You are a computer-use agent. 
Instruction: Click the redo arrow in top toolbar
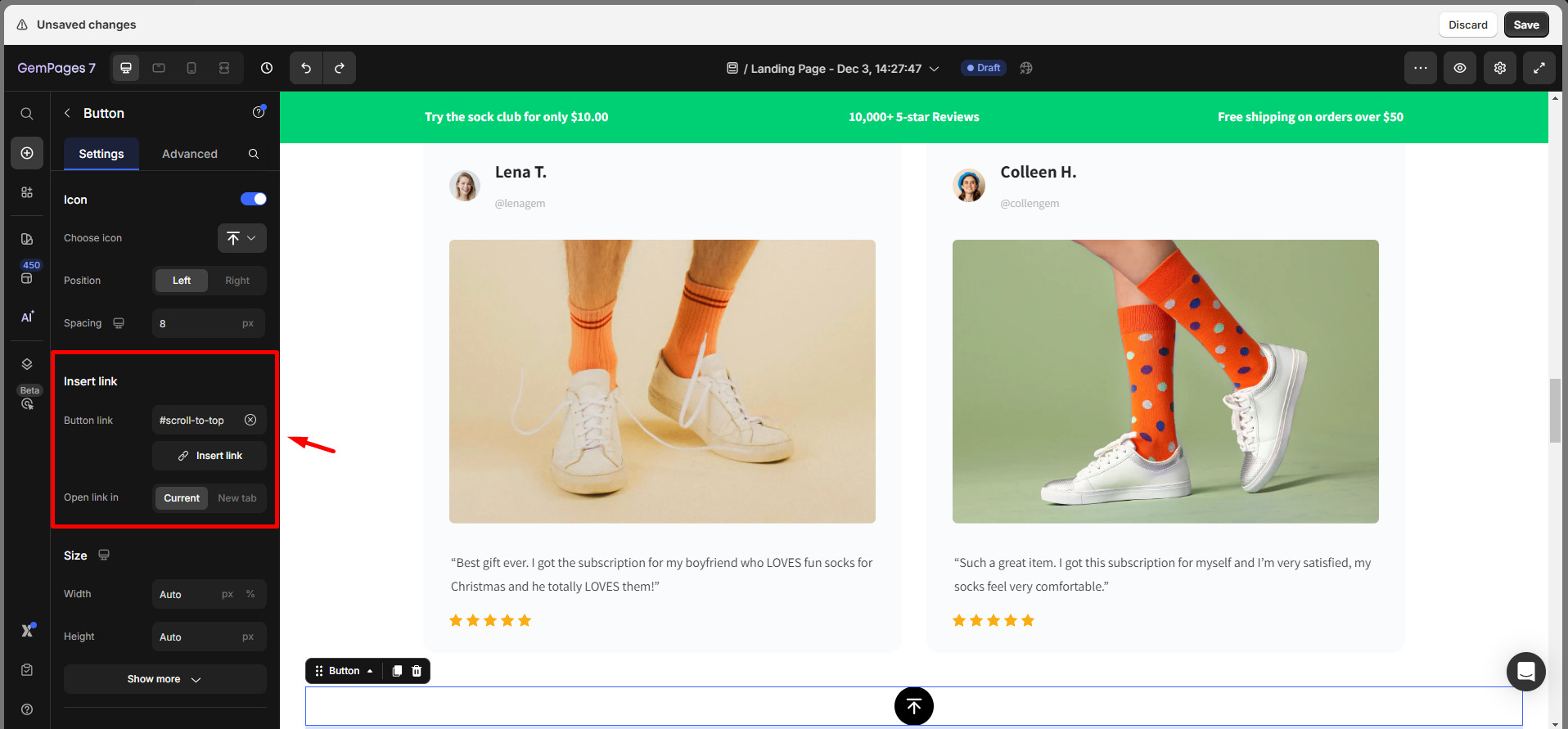[x=340, y=68]
